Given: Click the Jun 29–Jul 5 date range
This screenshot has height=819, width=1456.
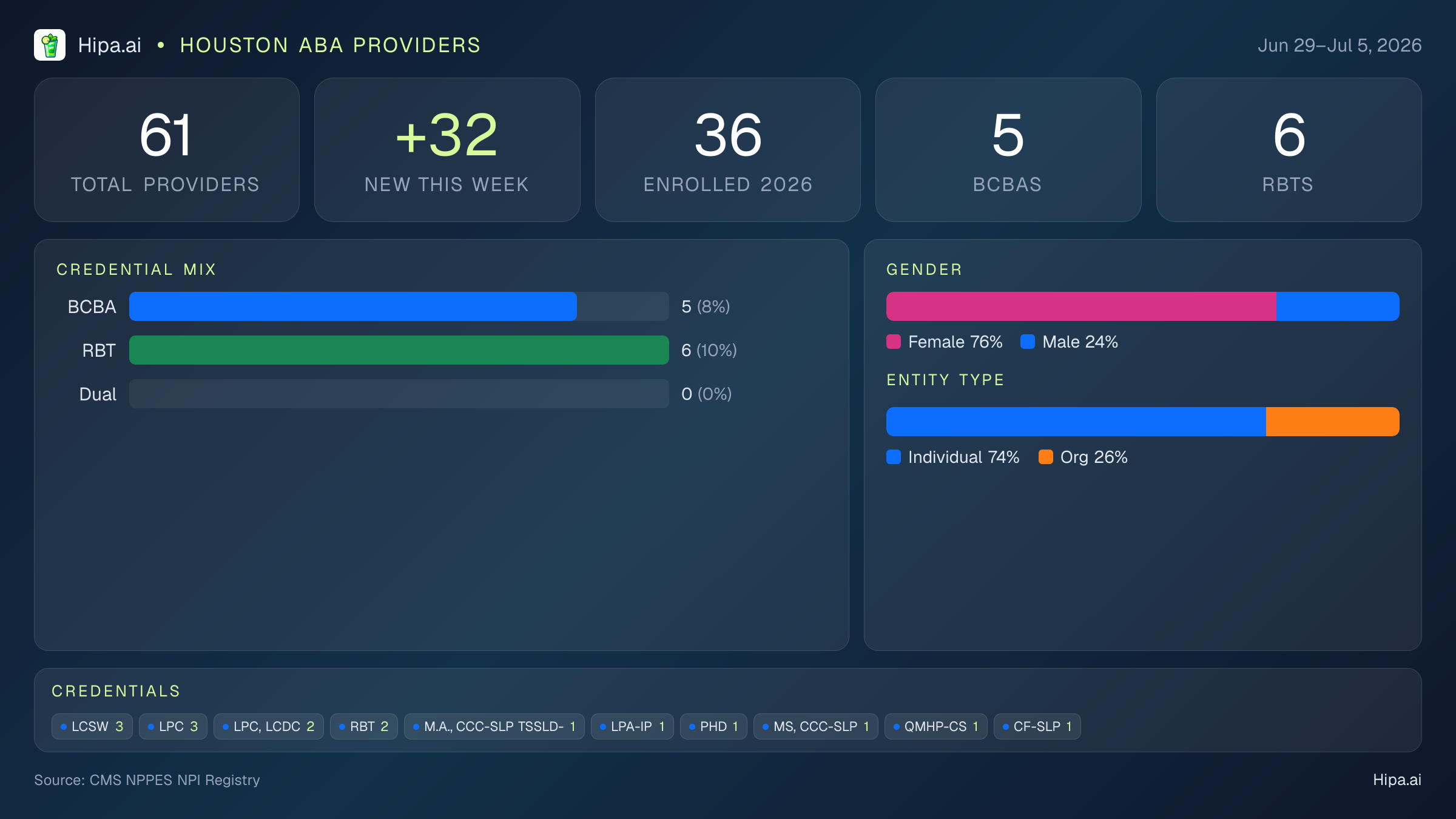Looking at the screenshot, I should click(x=1340, y=45).
